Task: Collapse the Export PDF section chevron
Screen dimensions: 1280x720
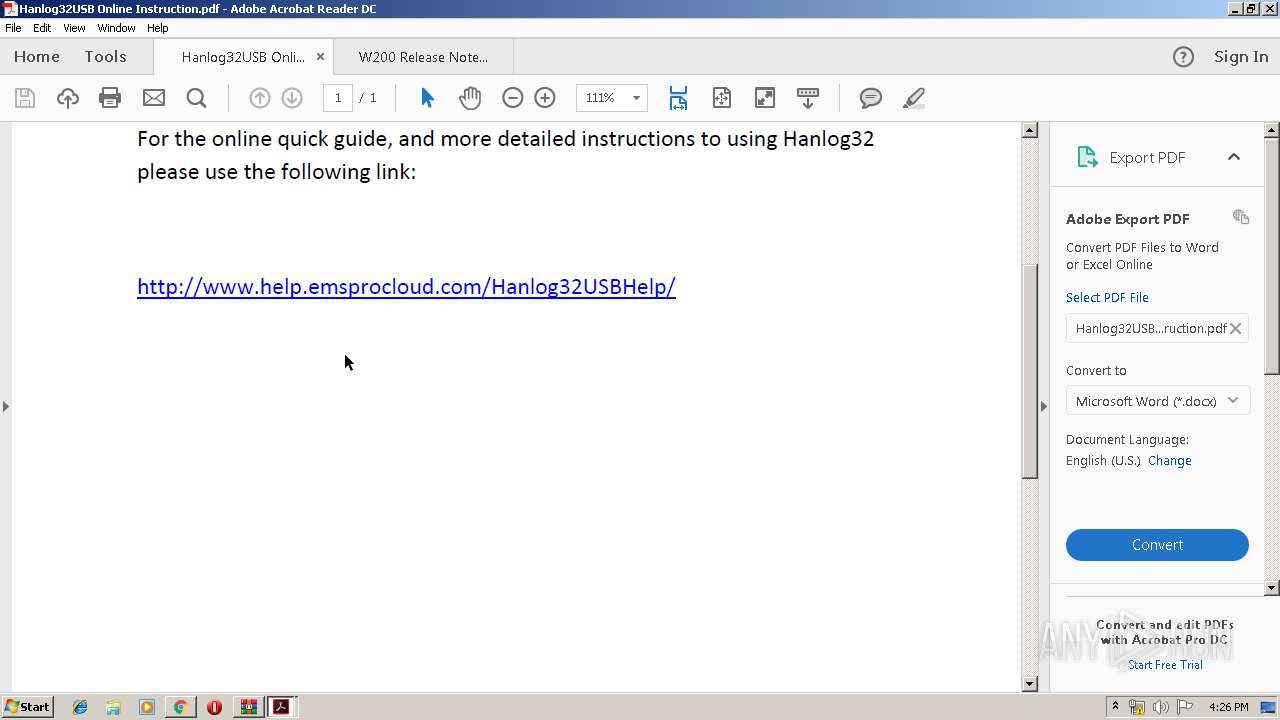Action: (1234, 157)
